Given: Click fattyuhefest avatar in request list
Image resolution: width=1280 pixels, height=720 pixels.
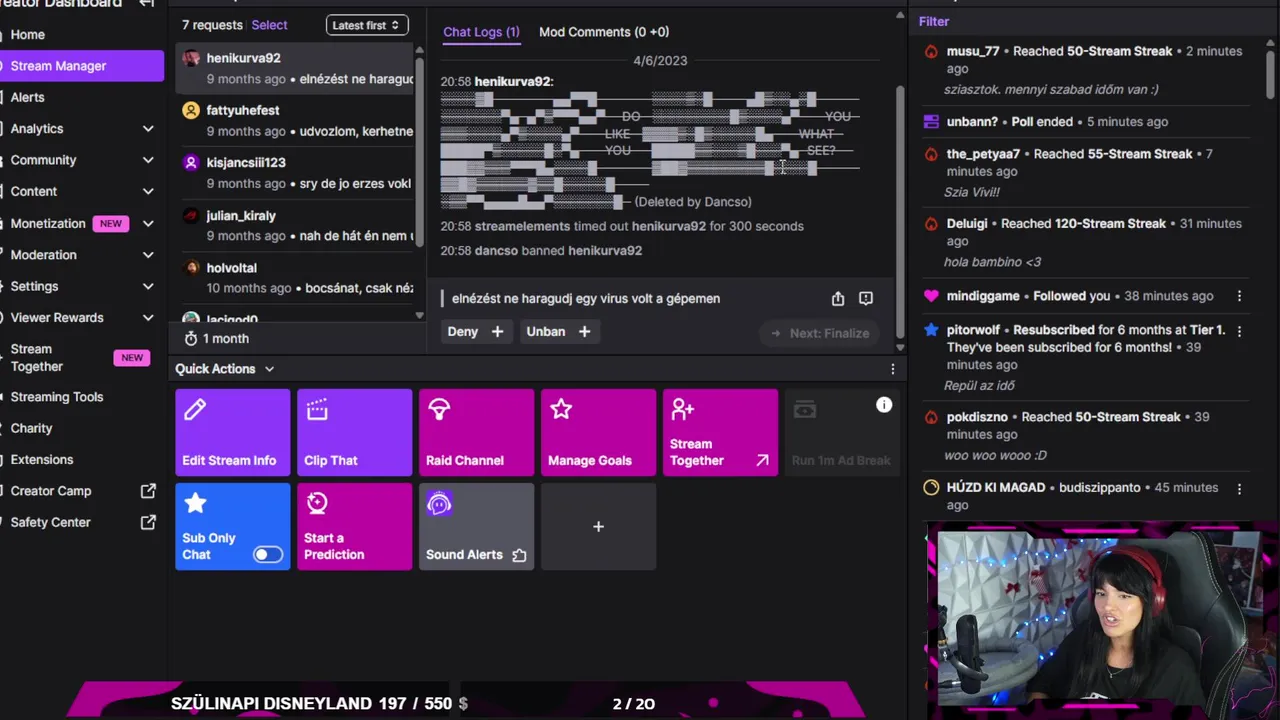Looking at the screenshot, I should point(191,110).
